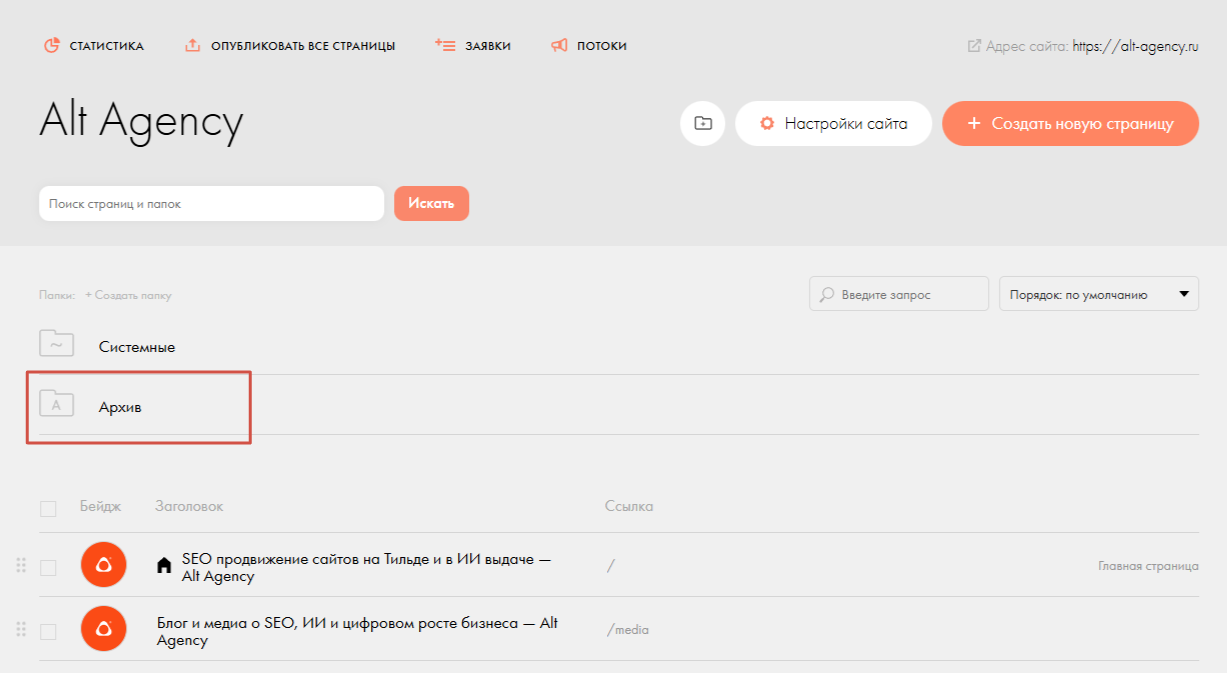Viewport: 1227px width, 673px height.
Task: Click the home icon before SEO продвижение title
Action: pyautogui.click(x=165, y=566)
